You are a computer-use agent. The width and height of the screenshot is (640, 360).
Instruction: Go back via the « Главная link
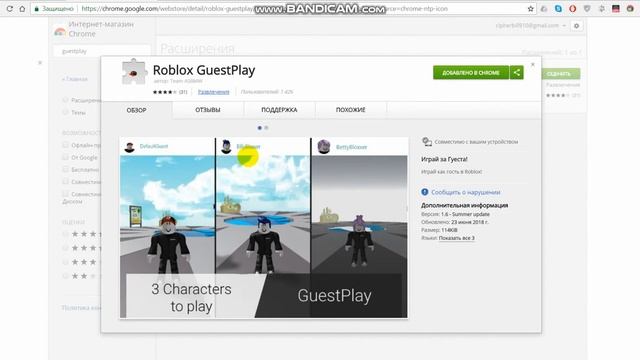point(75,79)
